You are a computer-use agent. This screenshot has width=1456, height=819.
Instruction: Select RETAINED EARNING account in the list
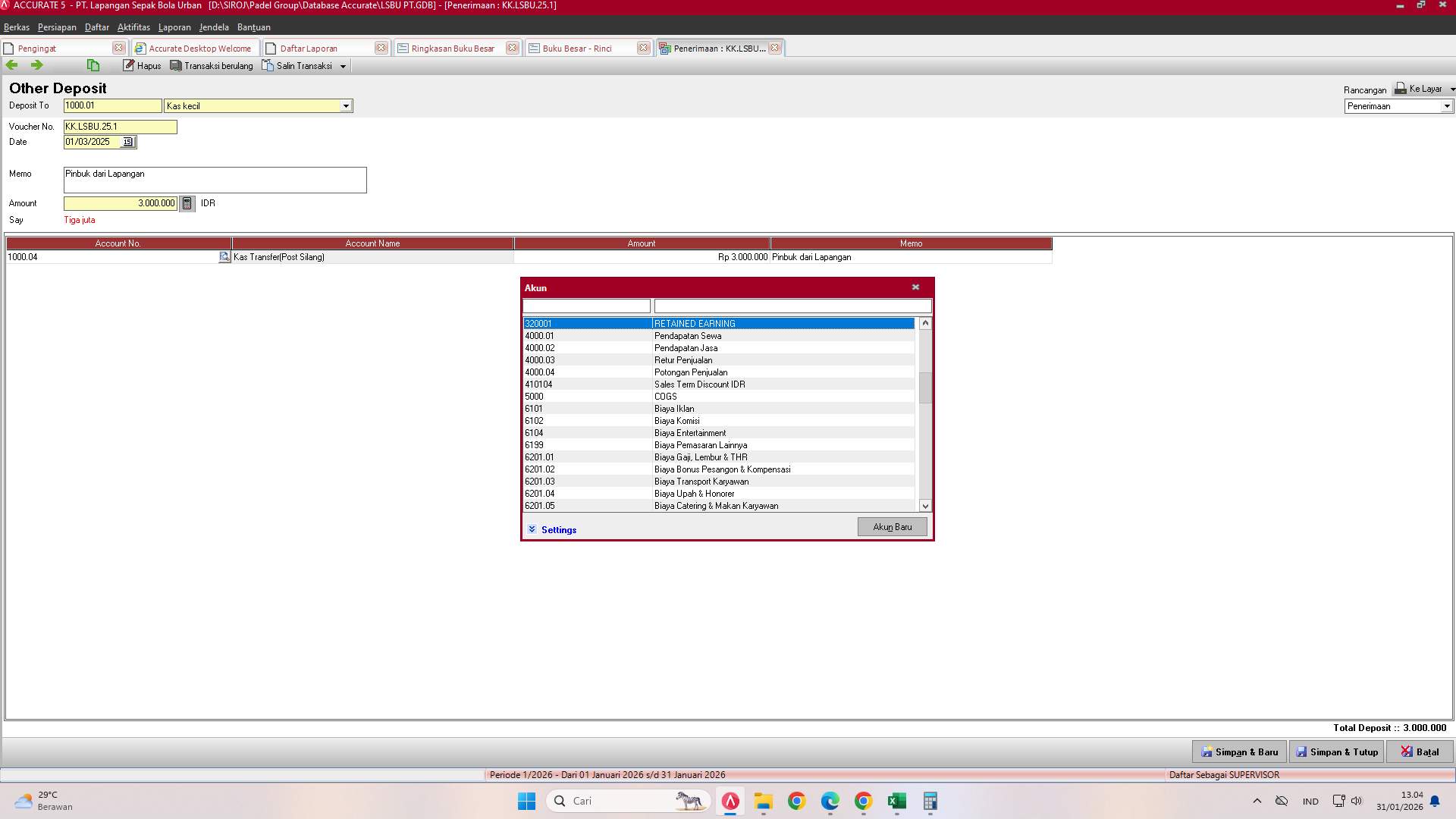pyautogui.click(x=720, y=323)
